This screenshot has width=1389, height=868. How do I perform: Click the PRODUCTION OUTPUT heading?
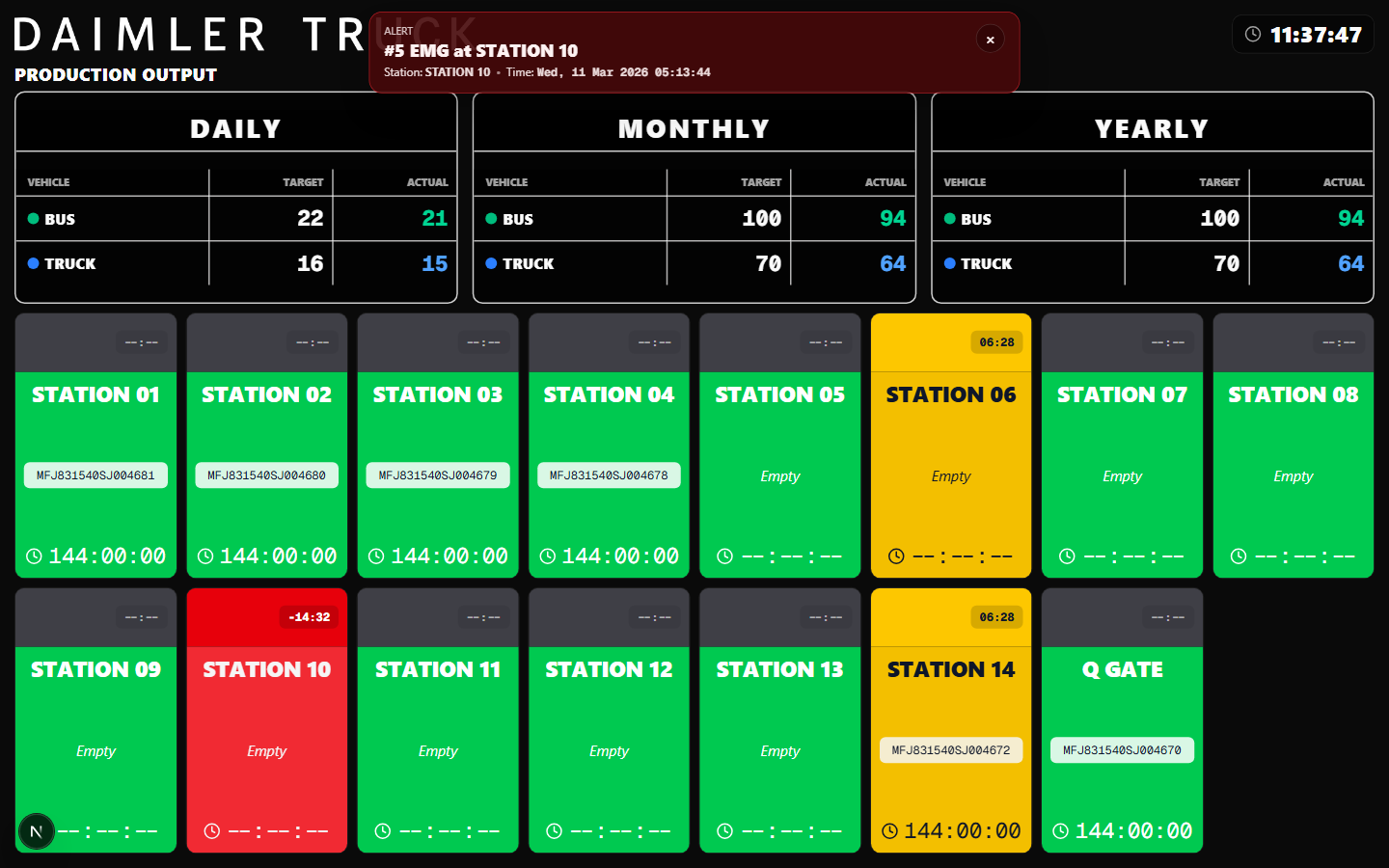[x=116, y=74]
